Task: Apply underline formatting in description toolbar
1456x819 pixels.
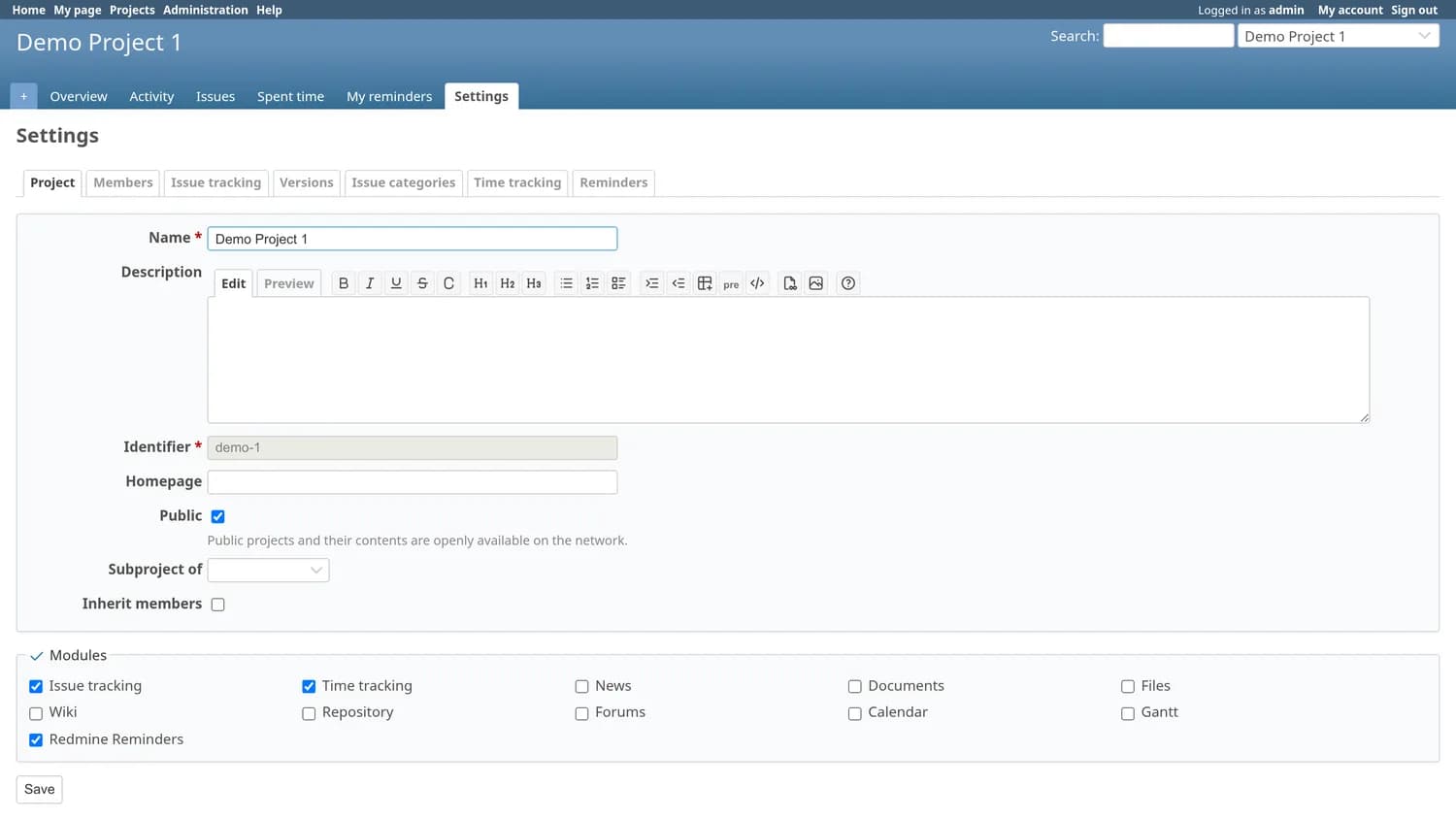Action: click(x=396, y=283)
